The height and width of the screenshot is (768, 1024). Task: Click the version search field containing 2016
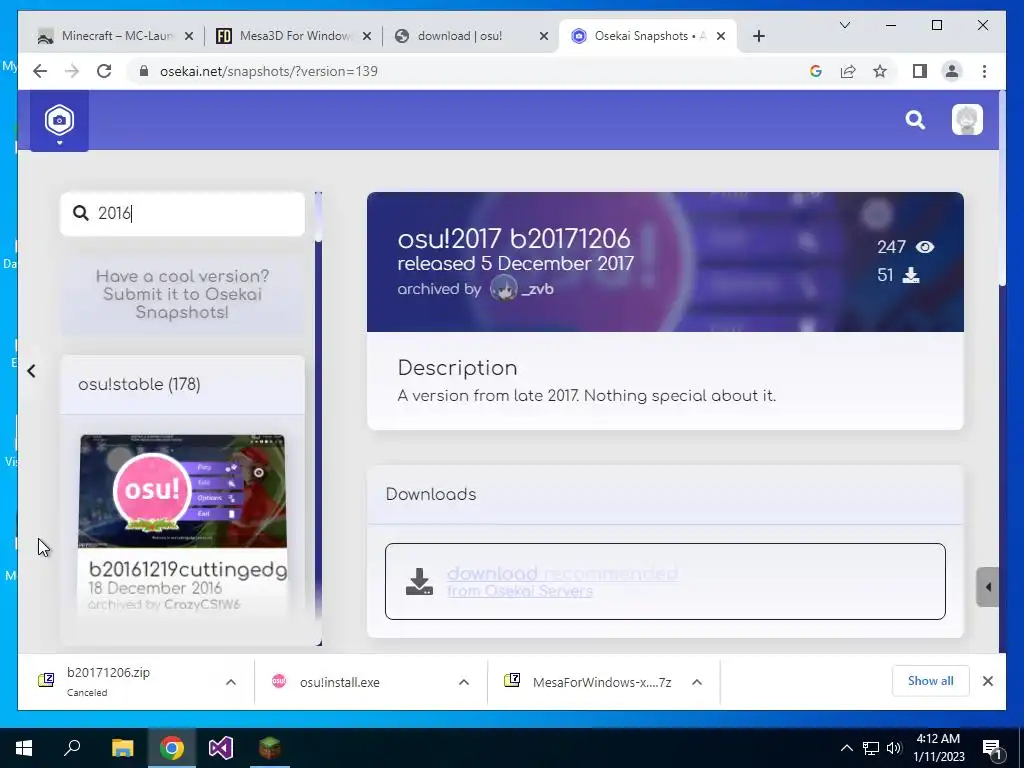pyautogui.click(x=182, y=214)
